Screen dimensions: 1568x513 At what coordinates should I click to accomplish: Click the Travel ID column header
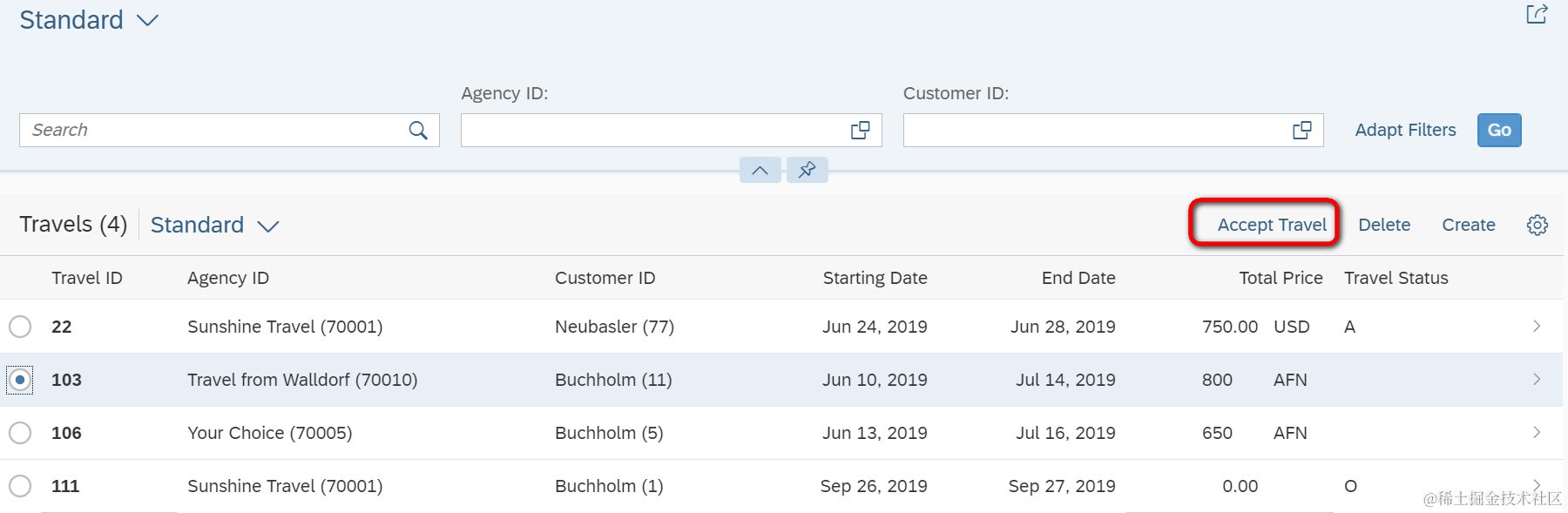tap(87, 278)
